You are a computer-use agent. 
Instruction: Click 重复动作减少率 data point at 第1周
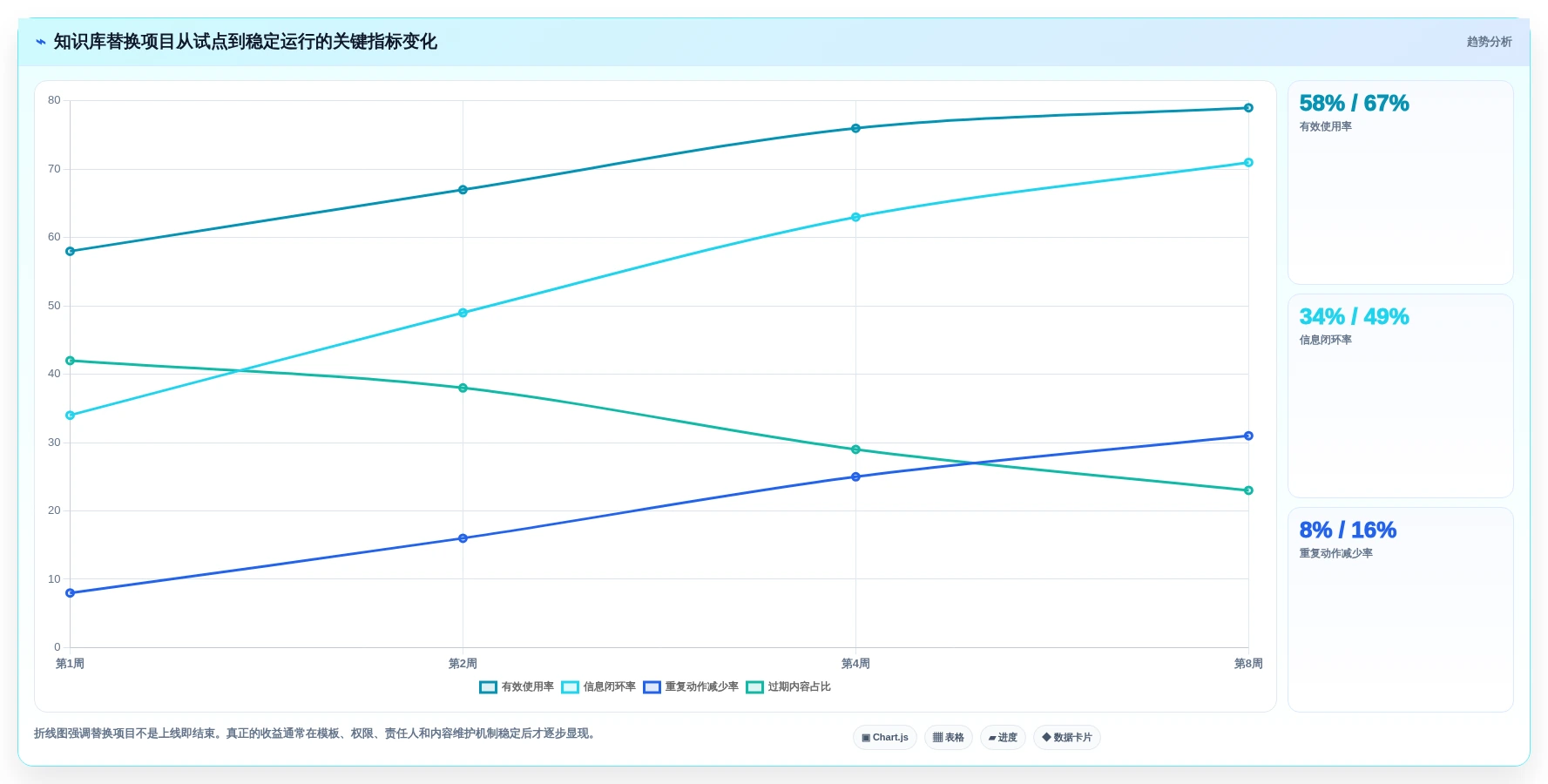click(71, 593)
